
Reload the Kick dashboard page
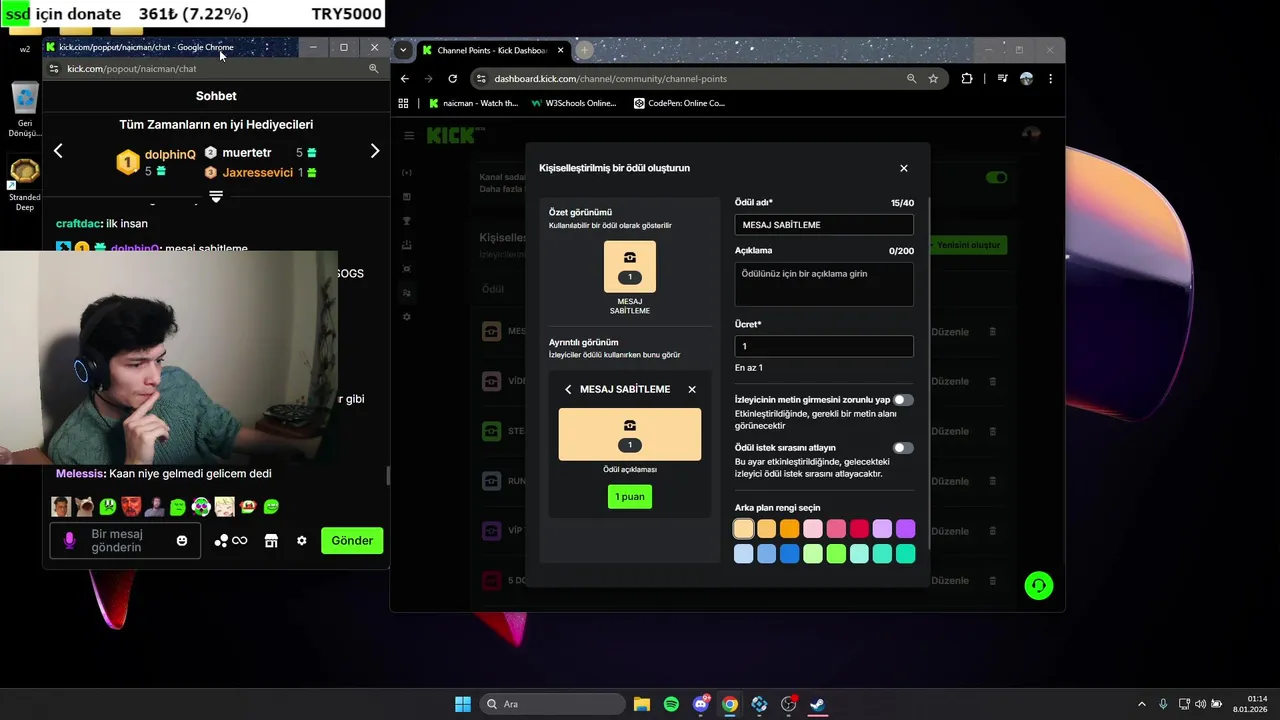coord(452,79)
